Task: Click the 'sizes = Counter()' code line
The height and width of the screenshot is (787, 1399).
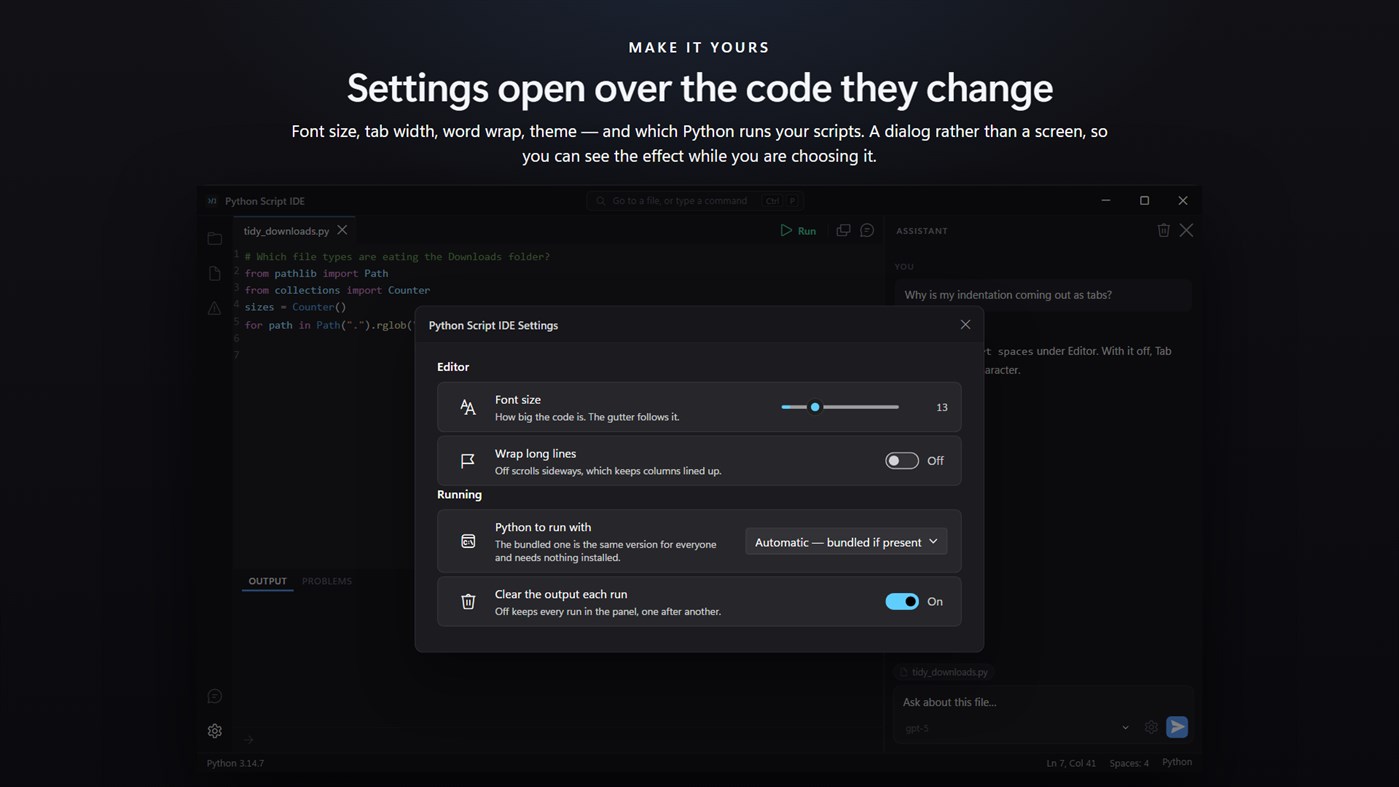Action: (295, 307)
